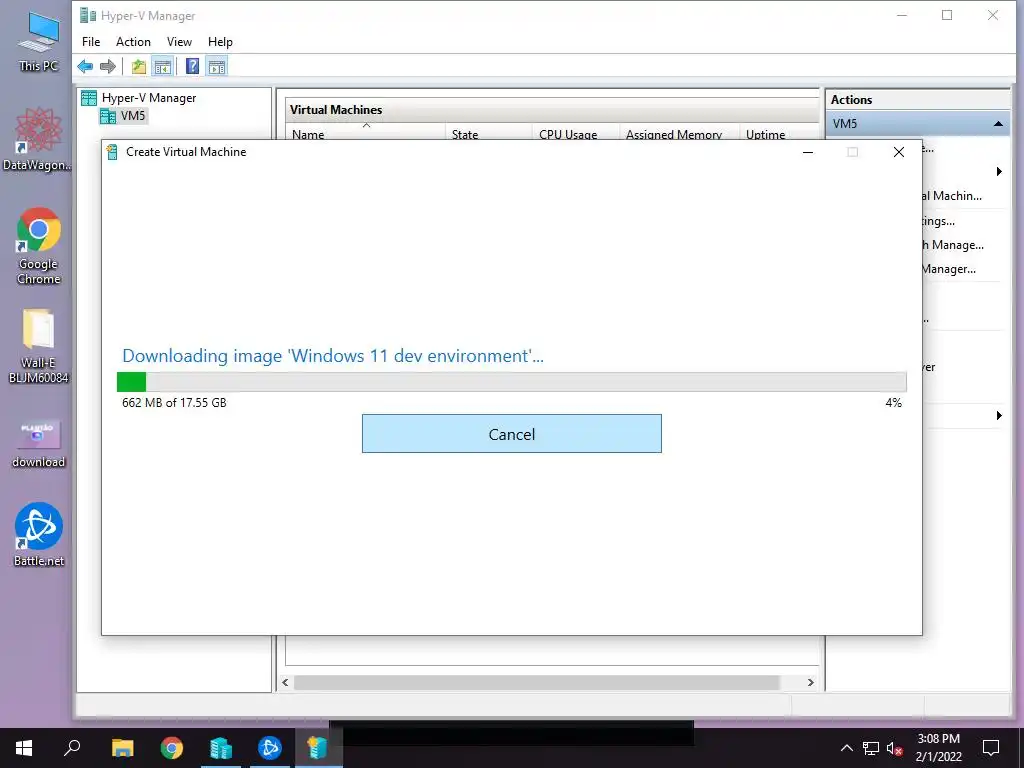Select Google Chrome desktop shortcut

[x=39, y=246]
